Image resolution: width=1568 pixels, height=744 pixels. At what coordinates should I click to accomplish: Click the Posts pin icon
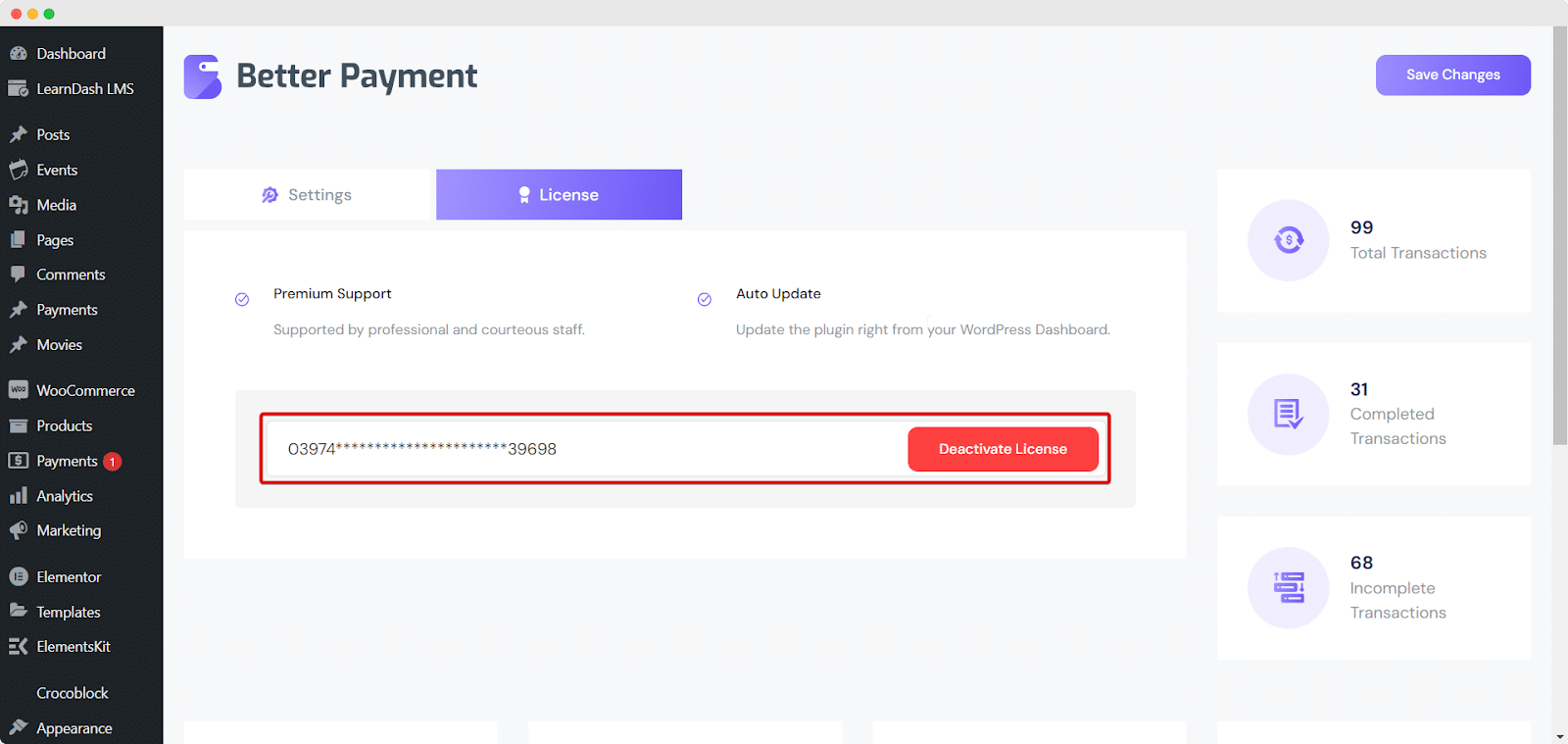18,134
